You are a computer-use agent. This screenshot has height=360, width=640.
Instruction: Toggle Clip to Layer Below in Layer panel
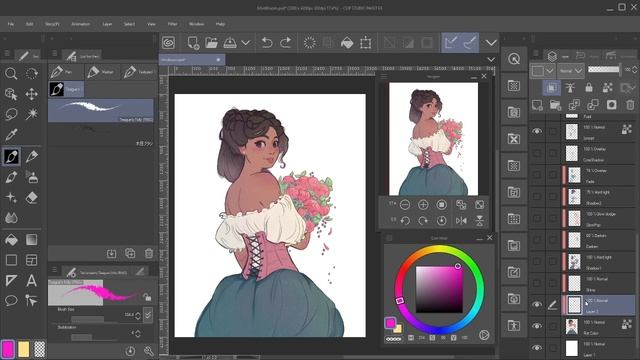pyautogui.click(x=551, y=87)
